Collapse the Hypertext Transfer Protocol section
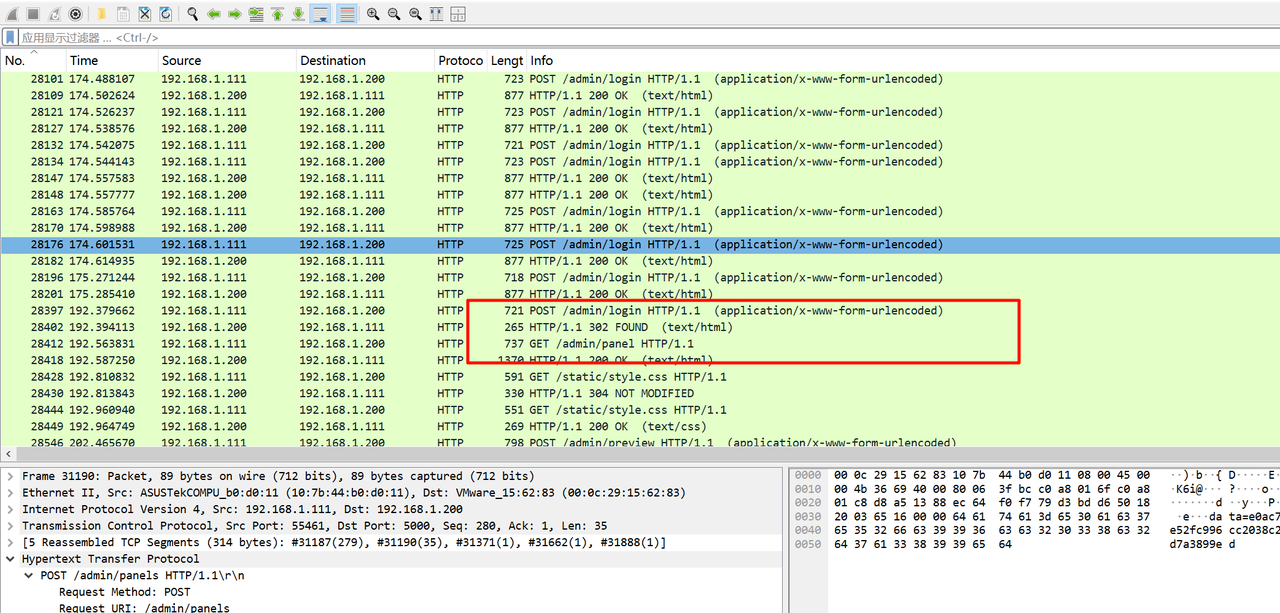The width and height of the screenshot is (1280, 613). [x=11, y=559]
